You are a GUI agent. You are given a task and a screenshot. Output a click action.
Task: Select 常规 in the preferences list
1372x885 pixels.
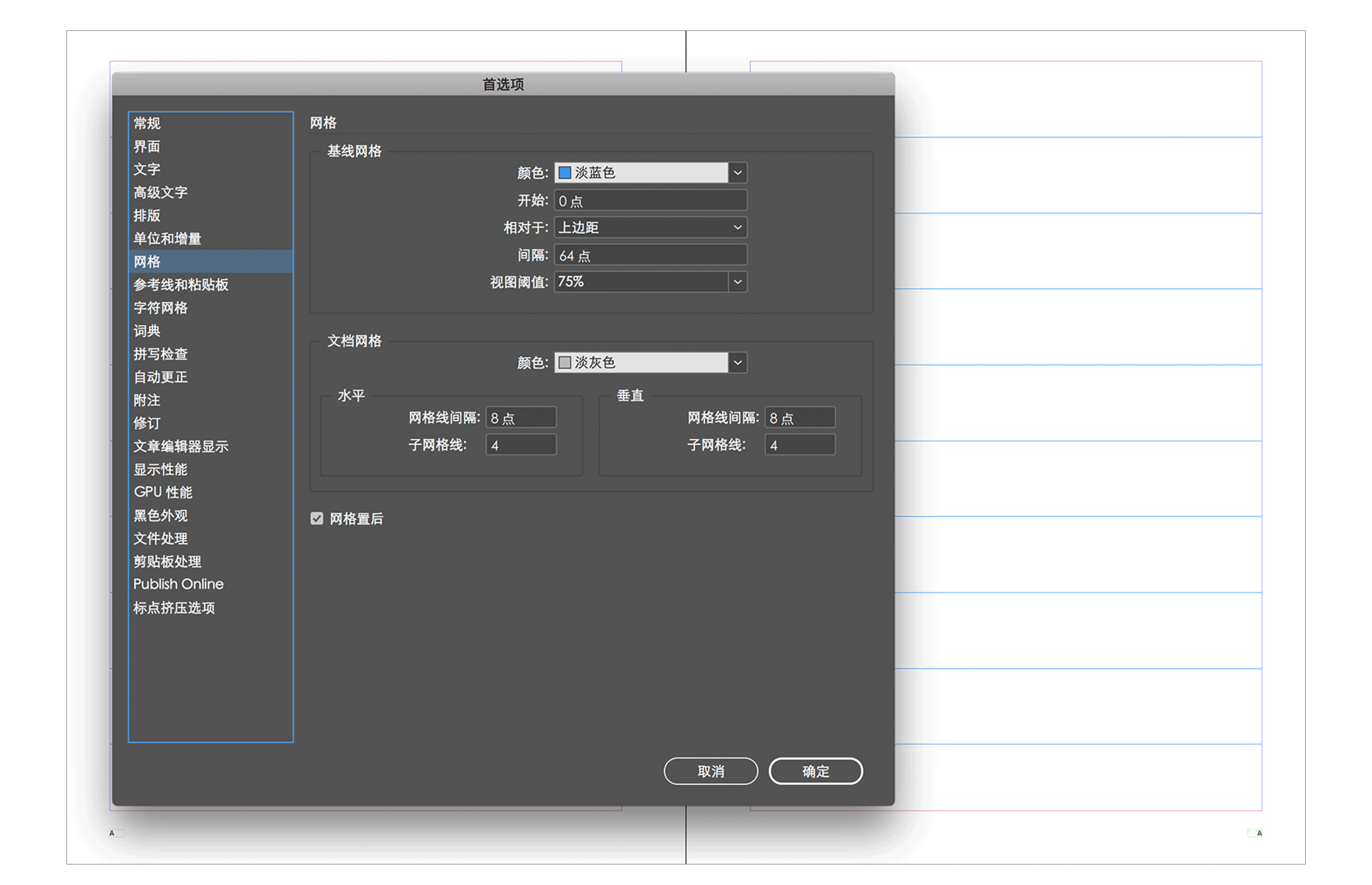pos(147,123)
